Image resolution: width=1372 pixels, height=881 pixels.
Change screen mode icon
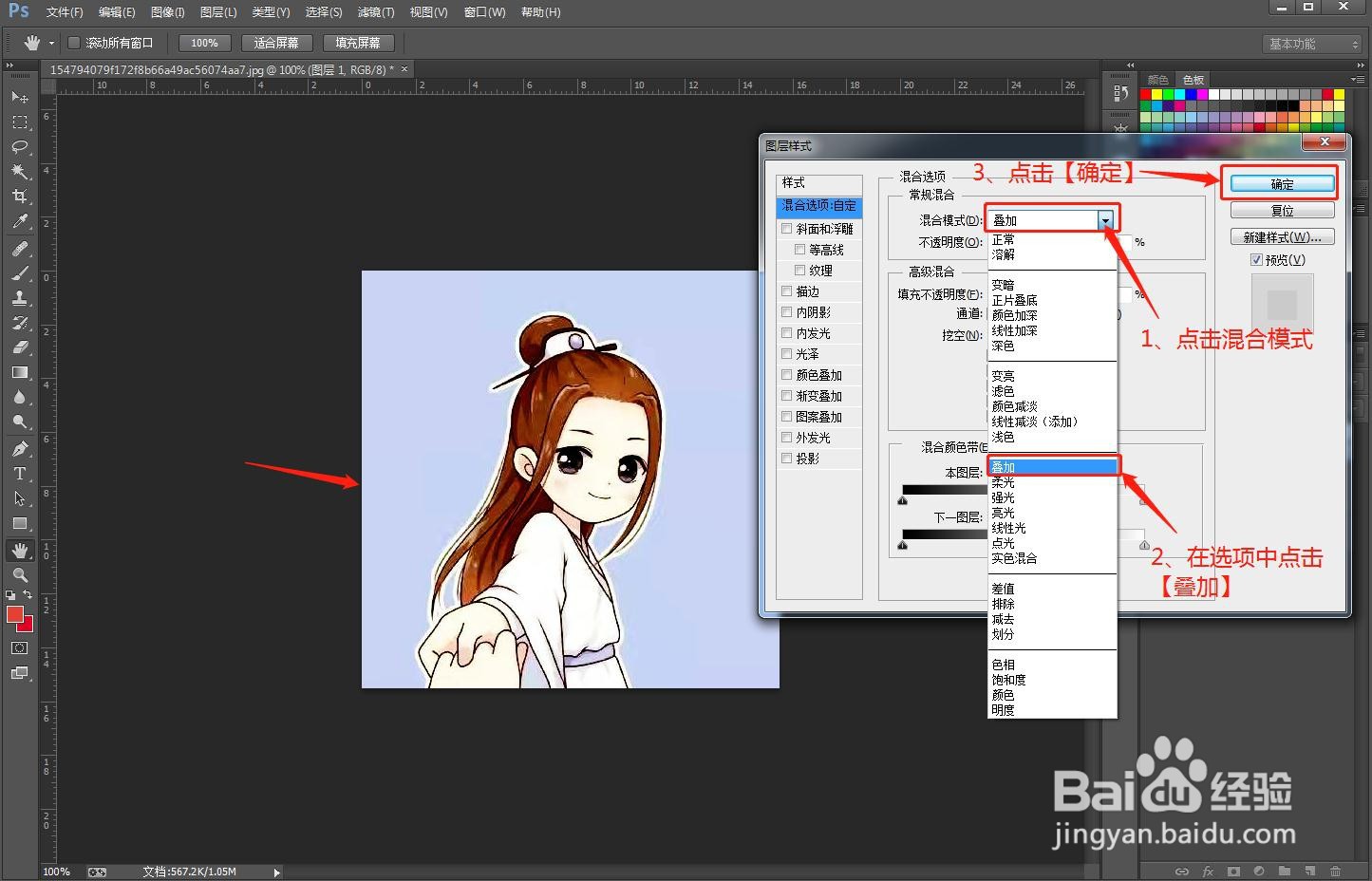click(19, 673)
